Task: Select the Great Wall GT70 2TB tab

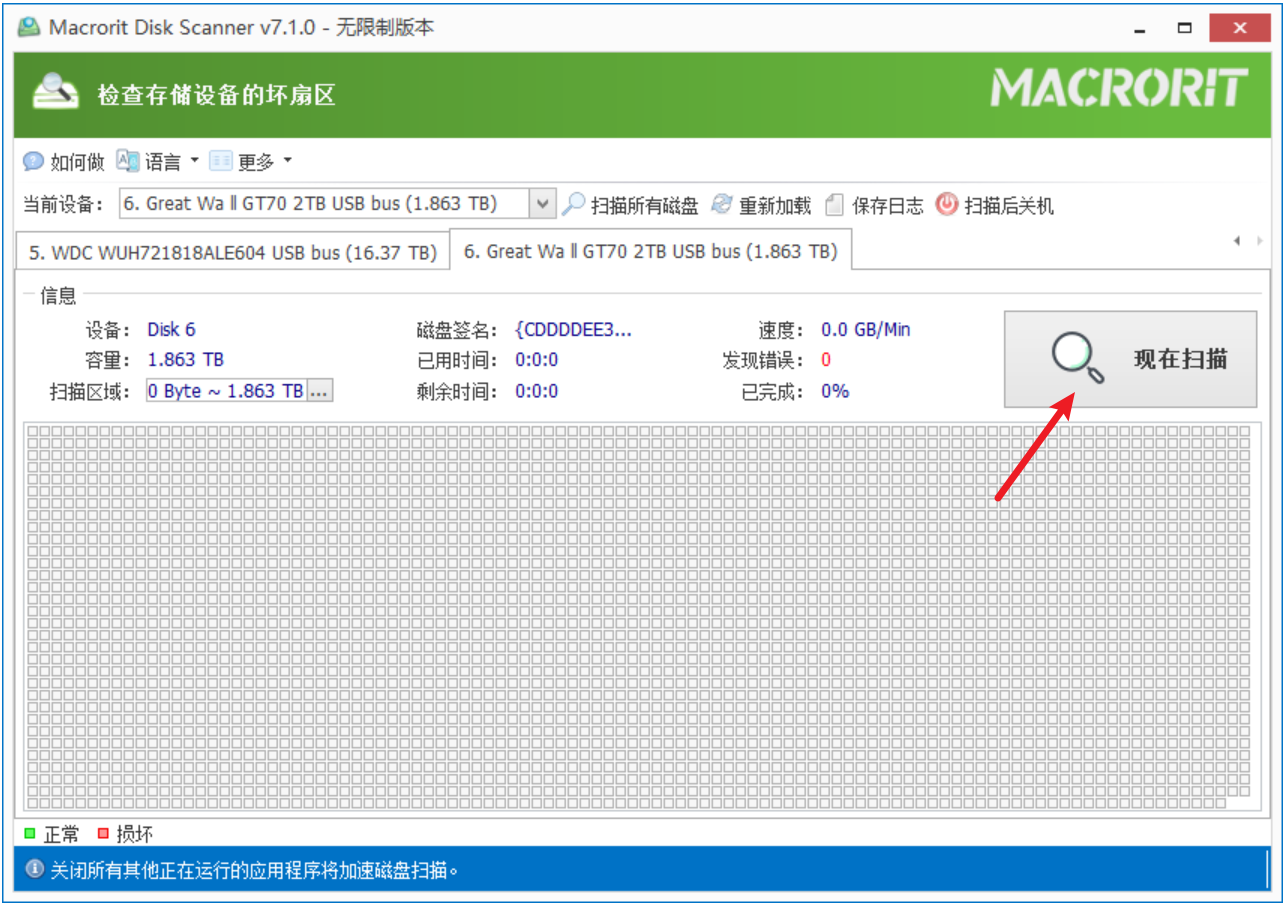Action: (x=651, y=251)
